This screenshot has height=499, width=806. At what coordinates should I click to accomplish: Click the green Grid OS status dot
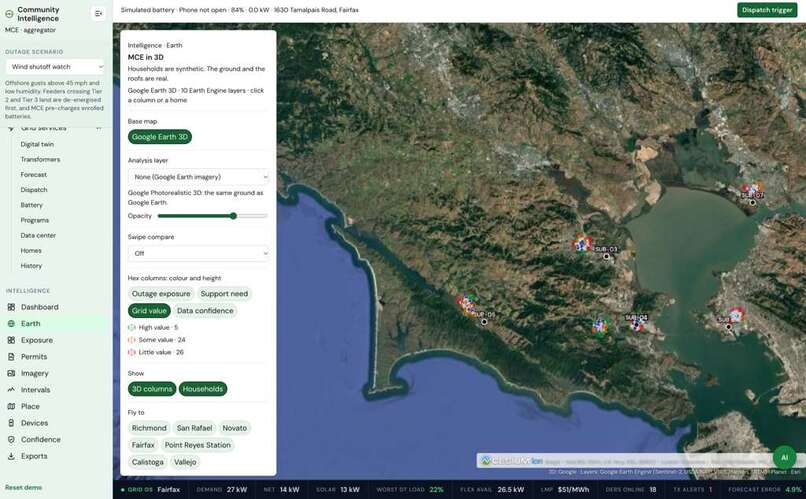pos(122,490)
